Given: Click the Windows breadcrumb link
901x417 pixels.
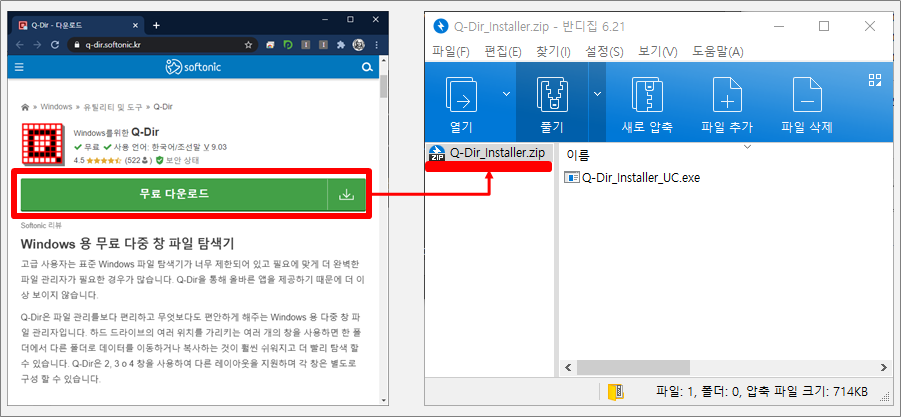Looking at the screenshot, I should [x=56, y=107].
